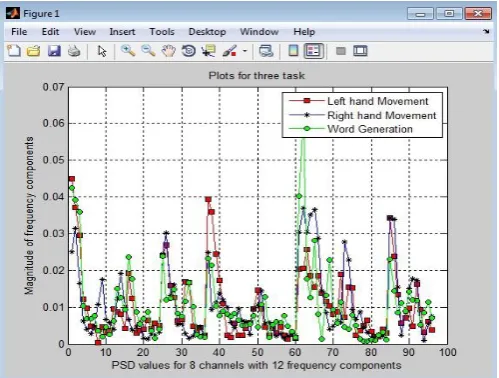Screen dimensions: 499x378
Task: Click the Show Plot Tools icon
Action: (x=360, y=51)
